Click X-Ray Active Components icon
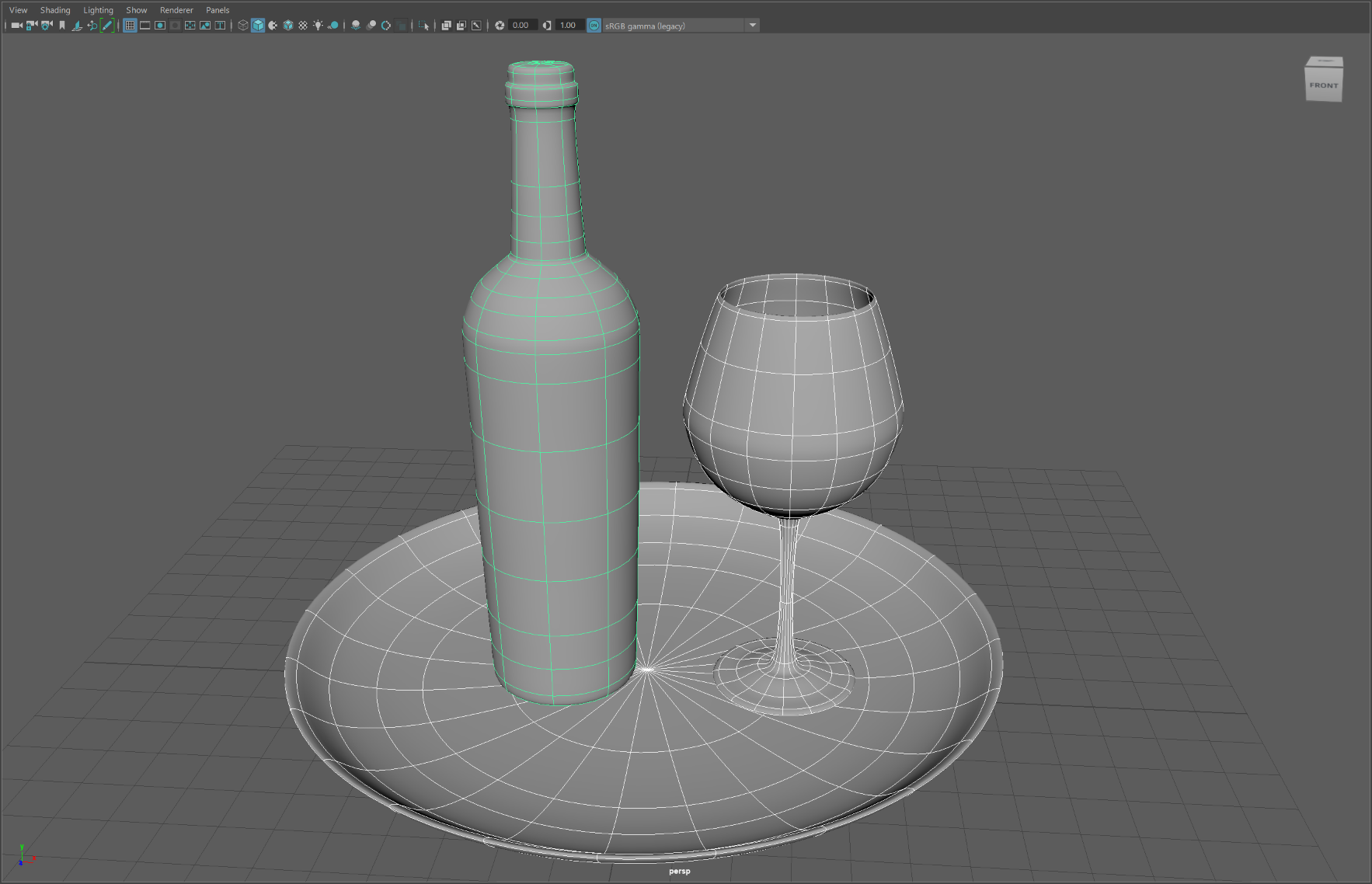 tap(461, 26)
